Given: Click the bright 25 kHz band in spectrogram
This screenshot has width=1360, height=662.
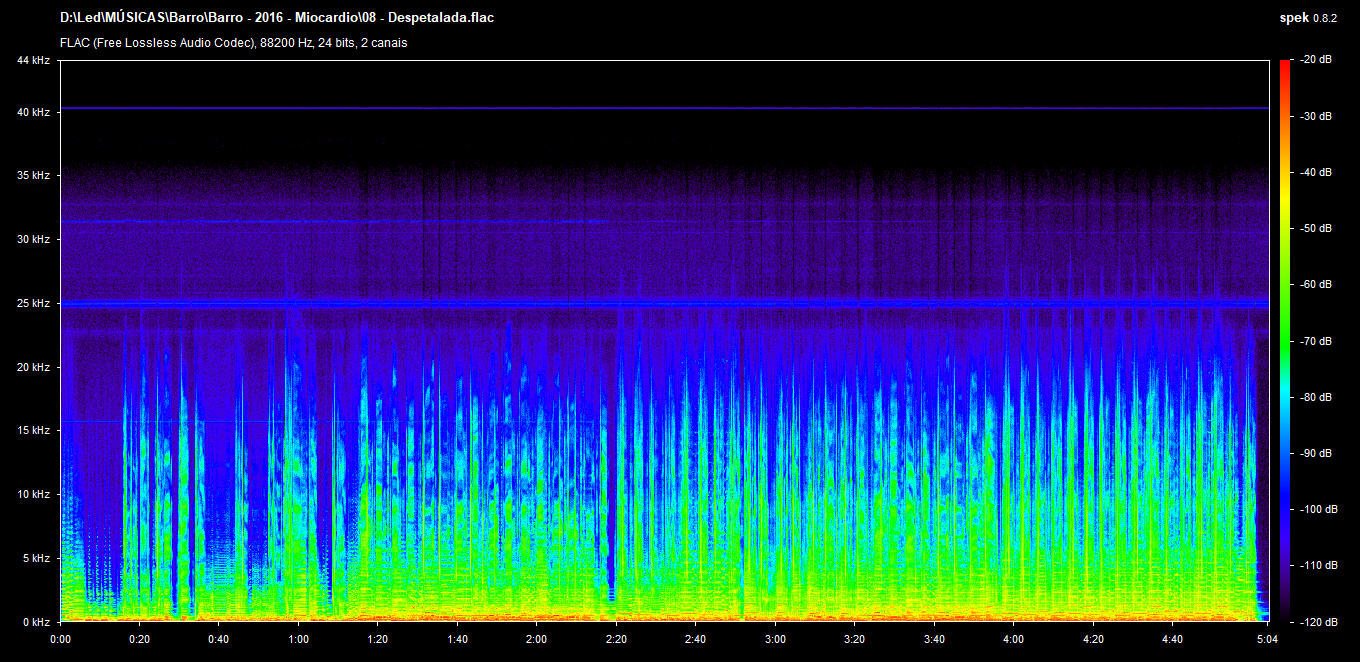Looking at the screenshot, I should point(664,302).
